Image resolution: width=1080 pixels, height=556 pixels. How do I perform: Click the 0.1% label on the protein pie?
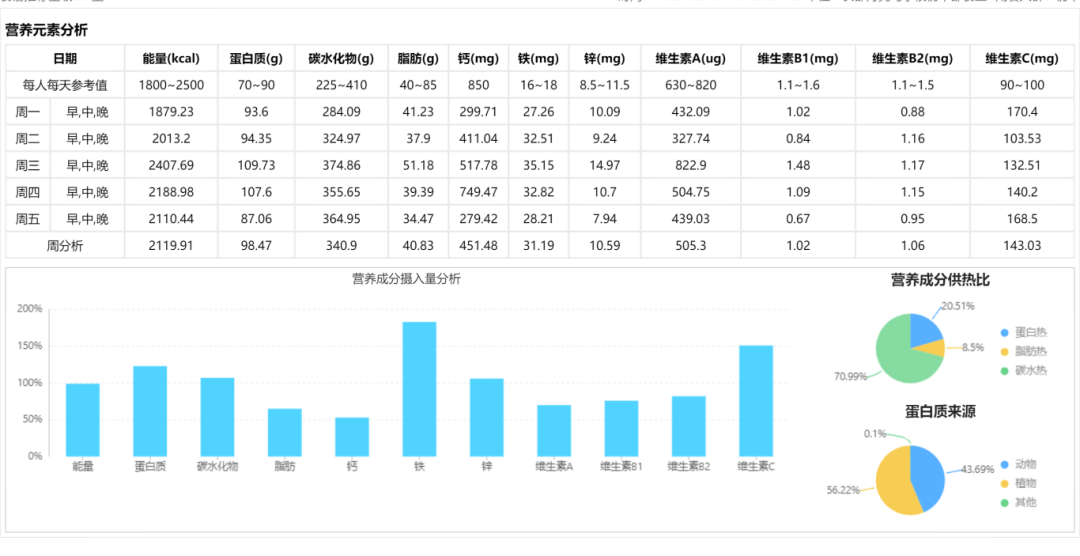coord(875,434)
